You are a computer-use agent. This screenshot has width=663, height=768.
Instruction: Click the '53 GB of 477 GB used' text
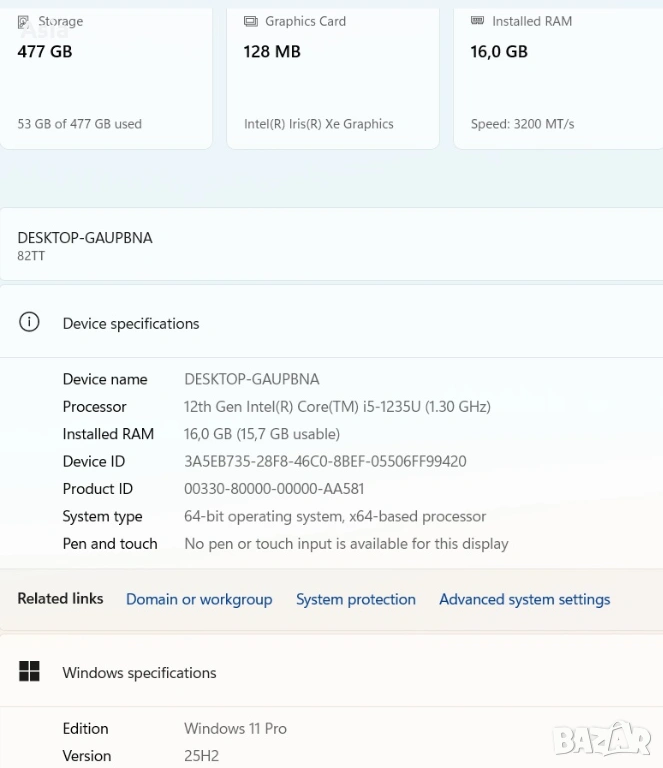80,124
